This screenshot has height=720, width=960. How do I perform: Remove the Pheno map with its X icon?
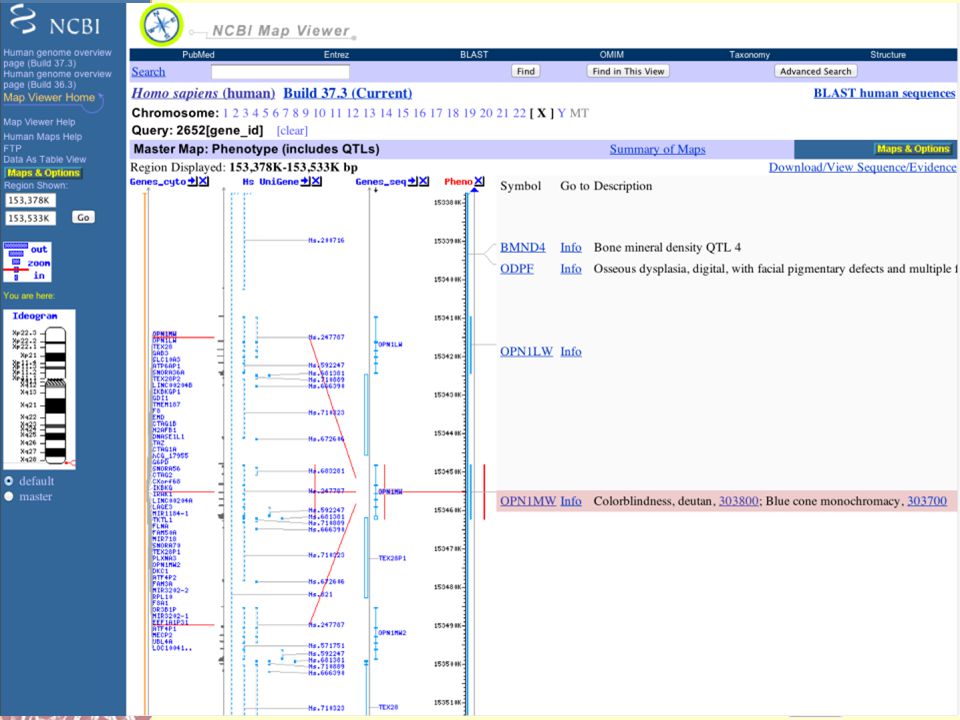tap(479, 181)
